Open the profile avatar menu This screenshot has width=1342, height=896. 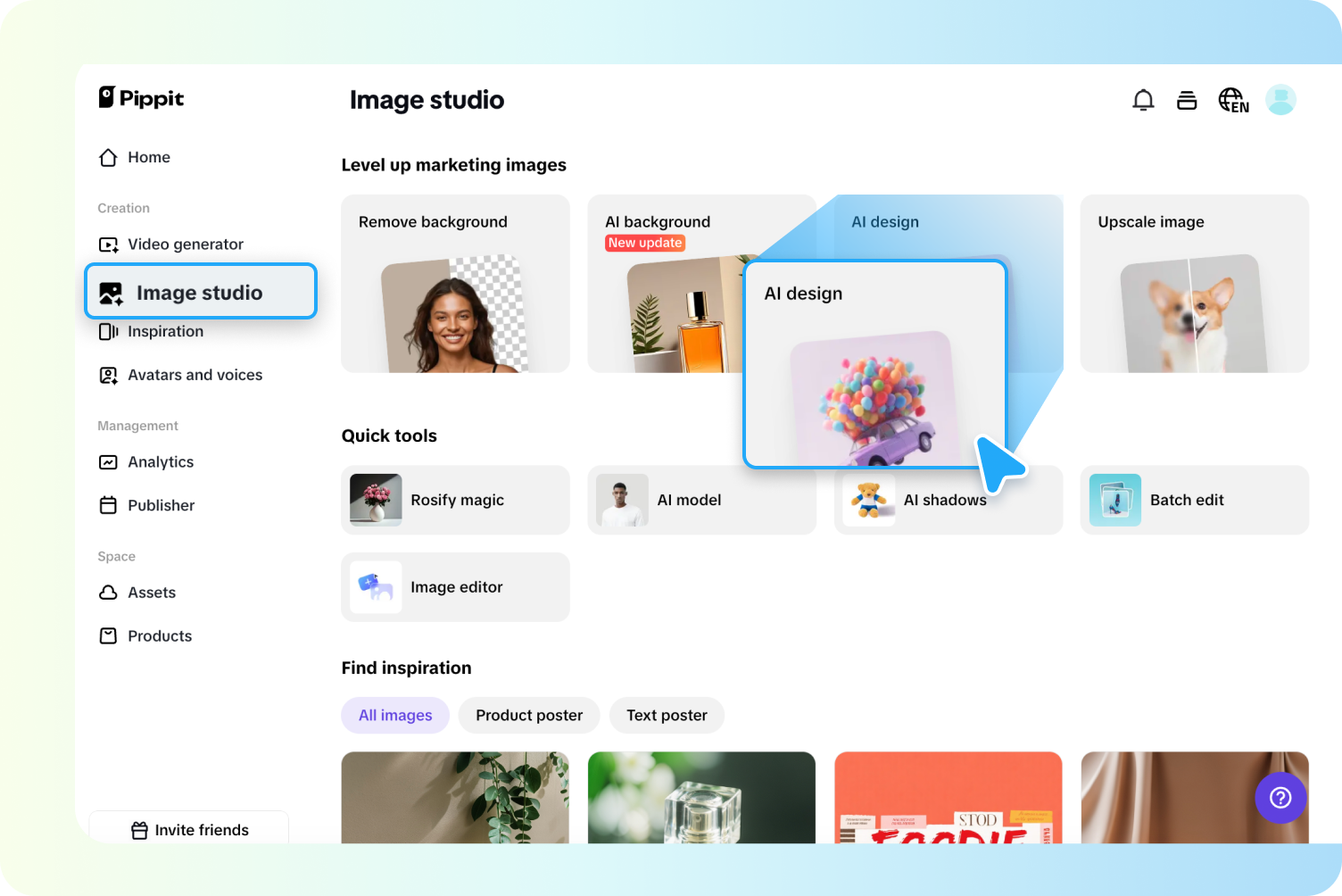(x=1280, y=100)
